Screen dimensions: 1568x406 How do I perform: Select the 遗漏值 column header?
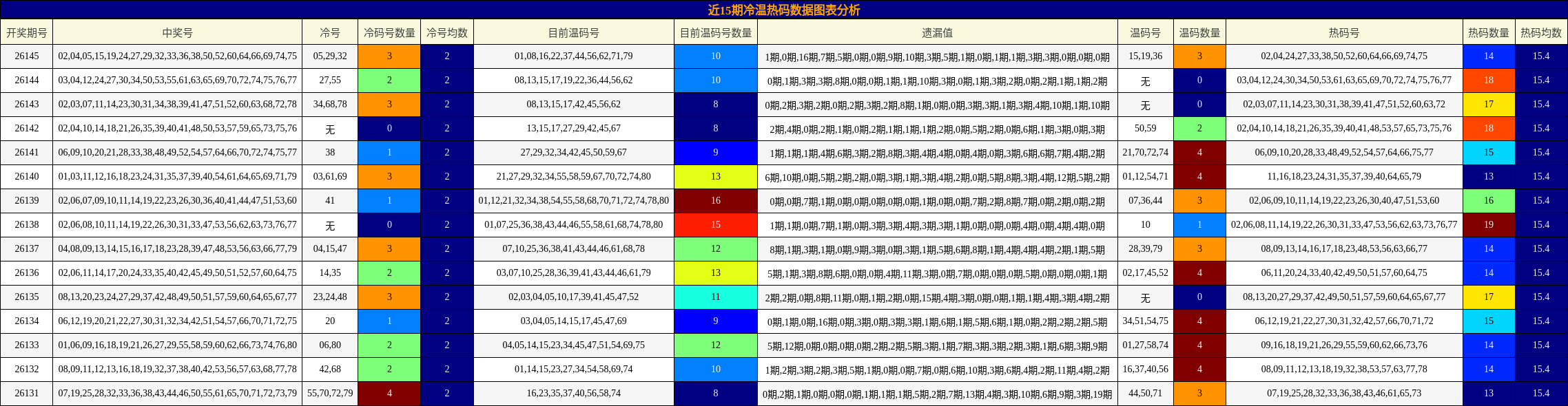point(938,32)
